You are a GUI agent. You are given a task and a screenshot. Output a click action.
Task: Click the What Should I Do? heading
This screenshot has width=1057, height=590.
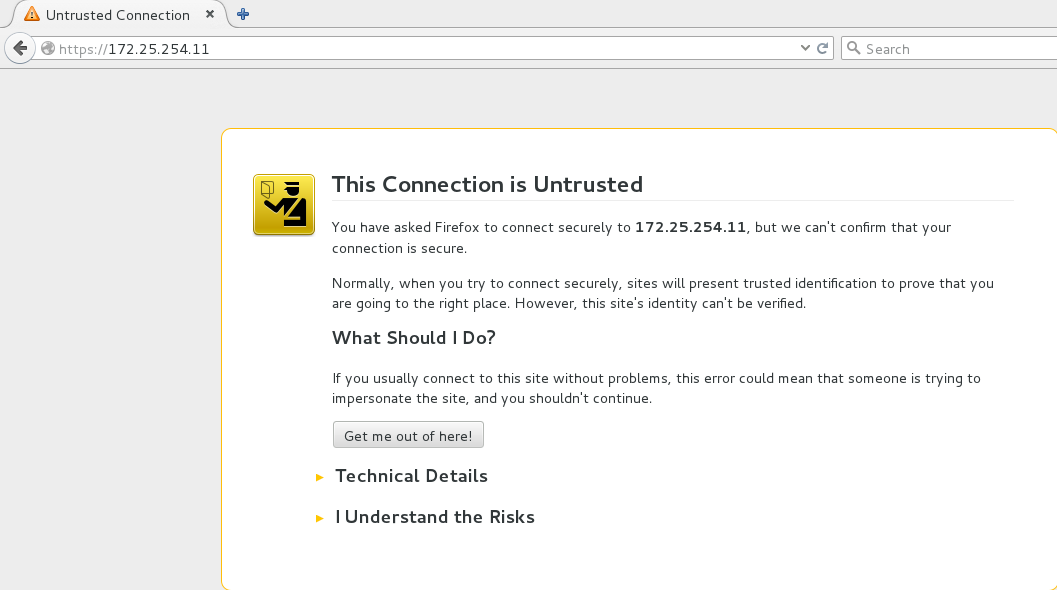pyautogui.click(x=413, y=338)
